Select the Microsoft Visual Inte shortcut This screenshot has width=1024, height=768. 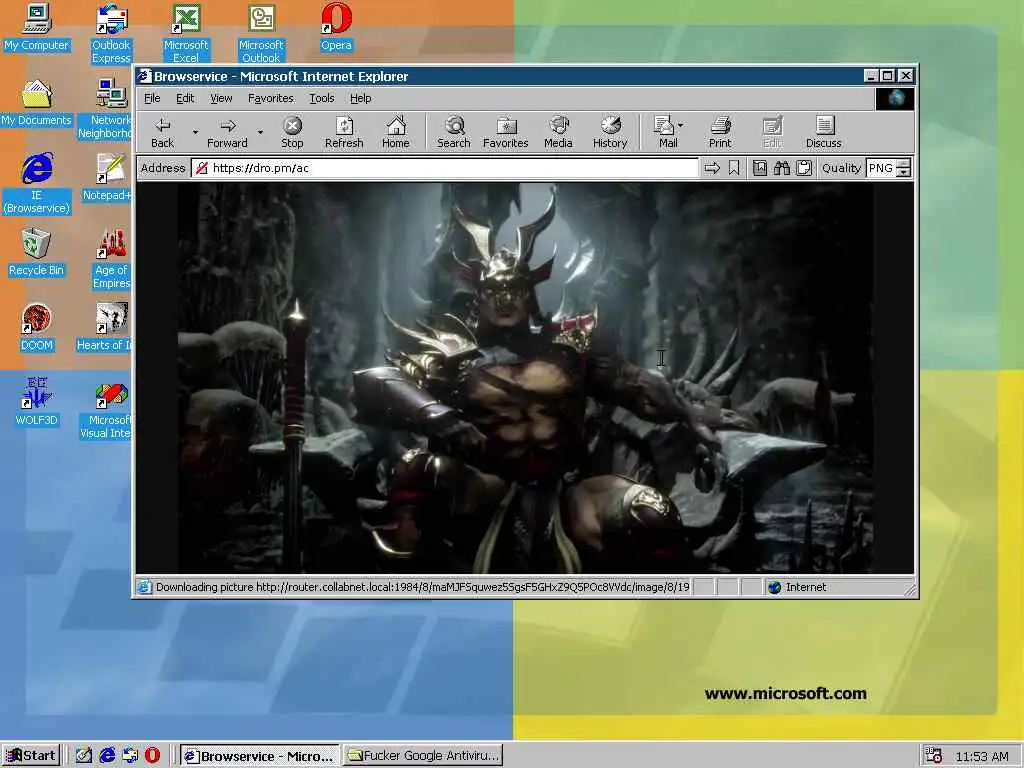(x=106, y=409)
